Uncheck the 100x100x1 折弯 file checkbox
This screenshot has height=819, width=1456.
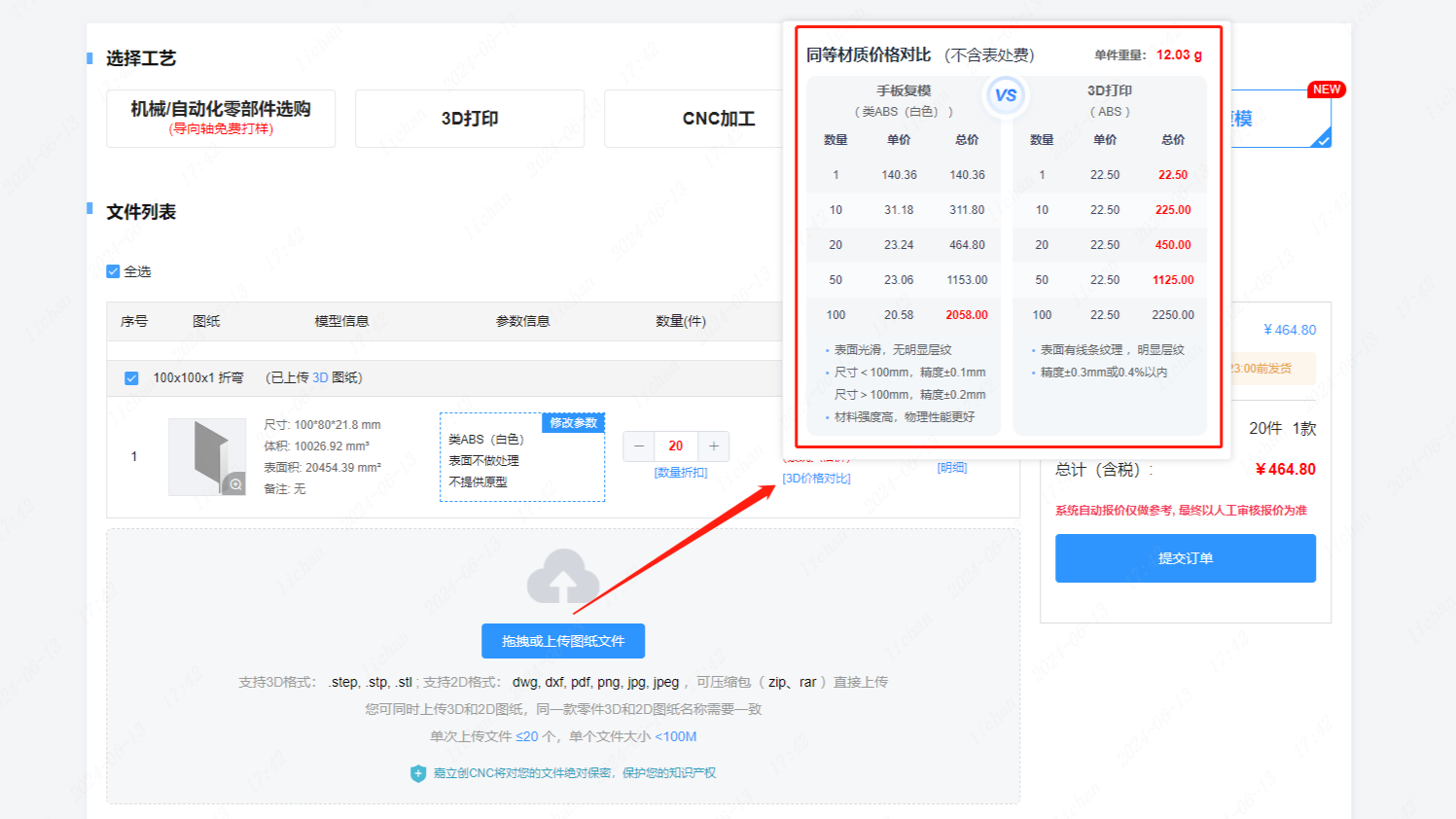[131, 378]
